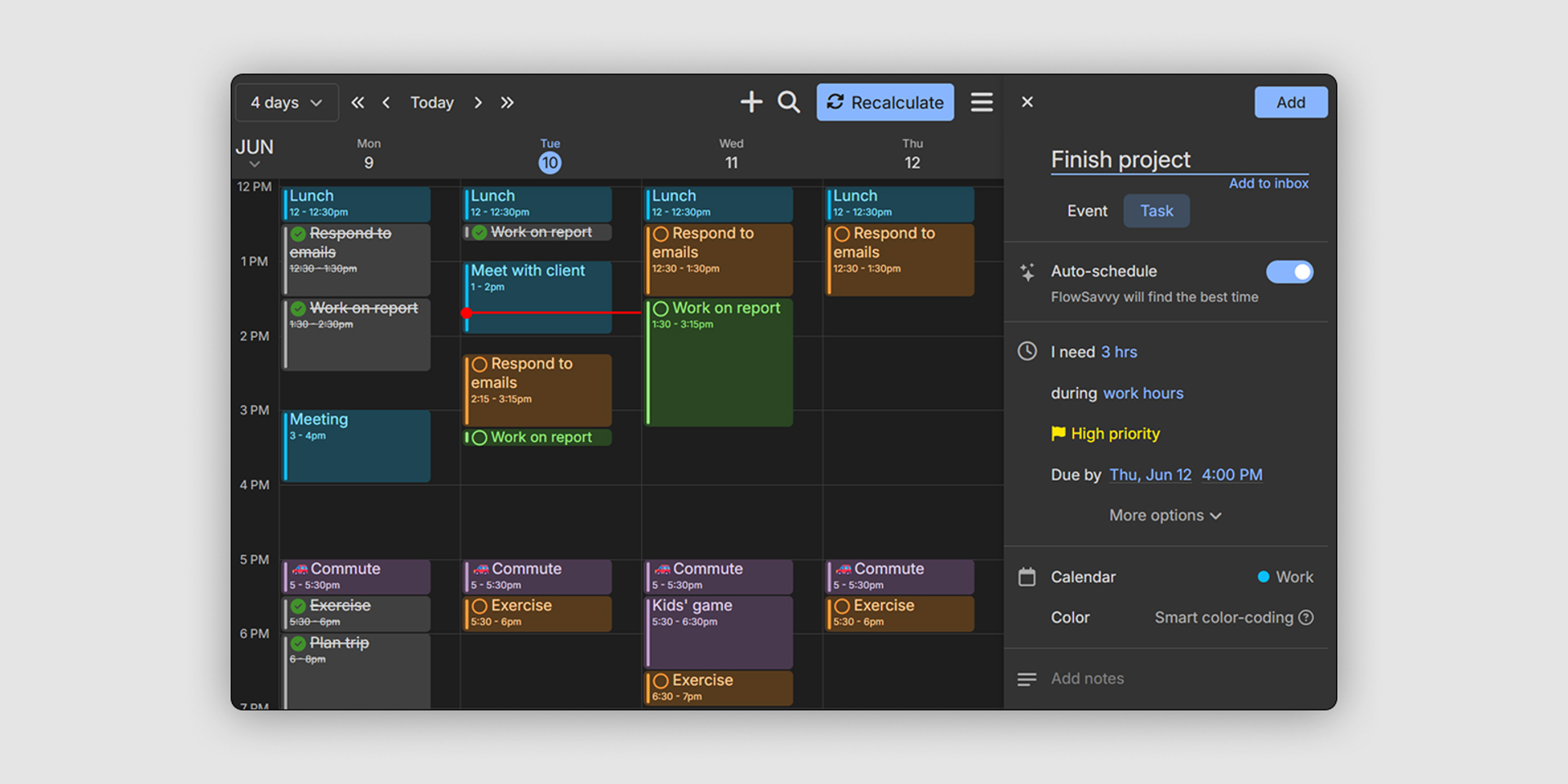This screenshot has height=784, width=1568.
Task: Uncheck Monday's completed Plan trip task
Action: point(298,644)
